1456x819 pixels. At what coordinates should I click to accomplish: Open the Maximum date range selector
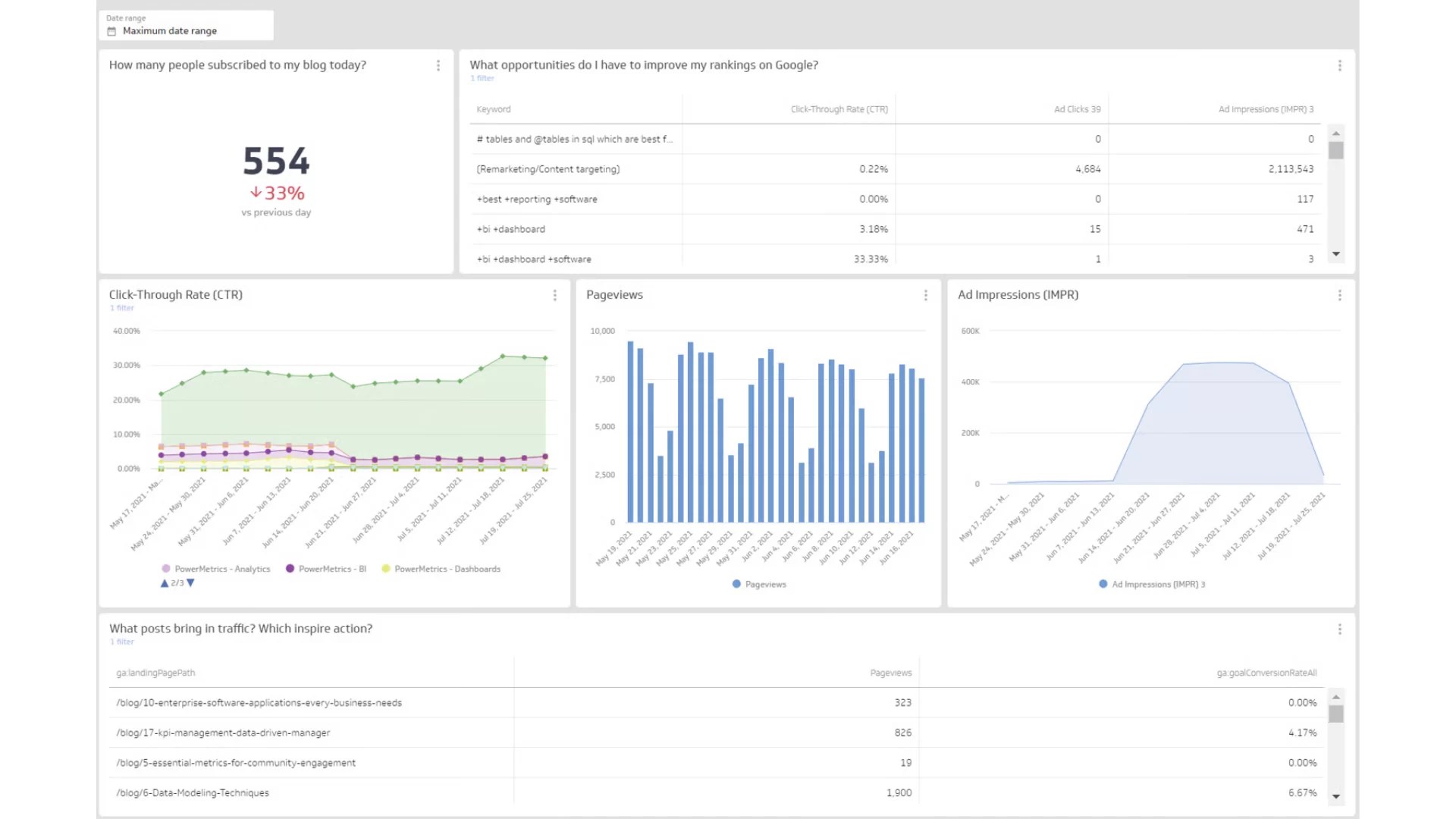(170, 31)
